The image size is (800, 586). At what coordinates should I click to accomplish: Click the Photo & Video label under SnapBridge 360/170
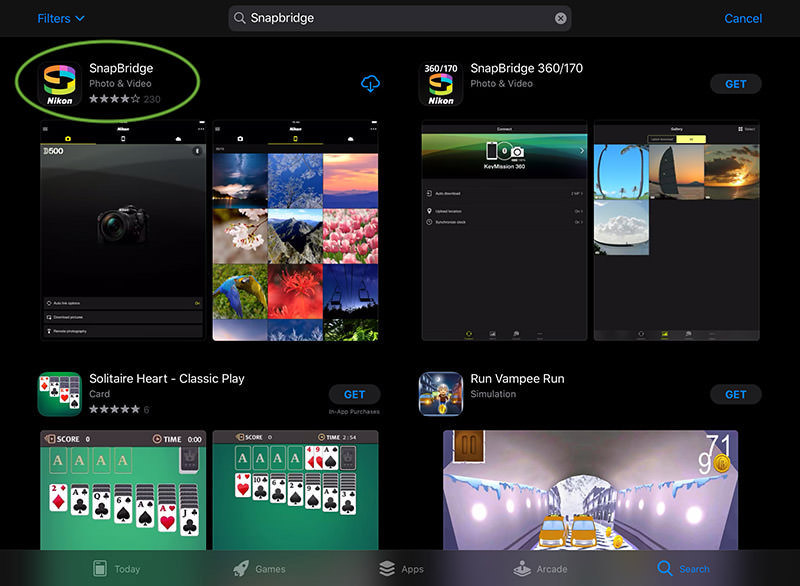[x=501, y=83]
